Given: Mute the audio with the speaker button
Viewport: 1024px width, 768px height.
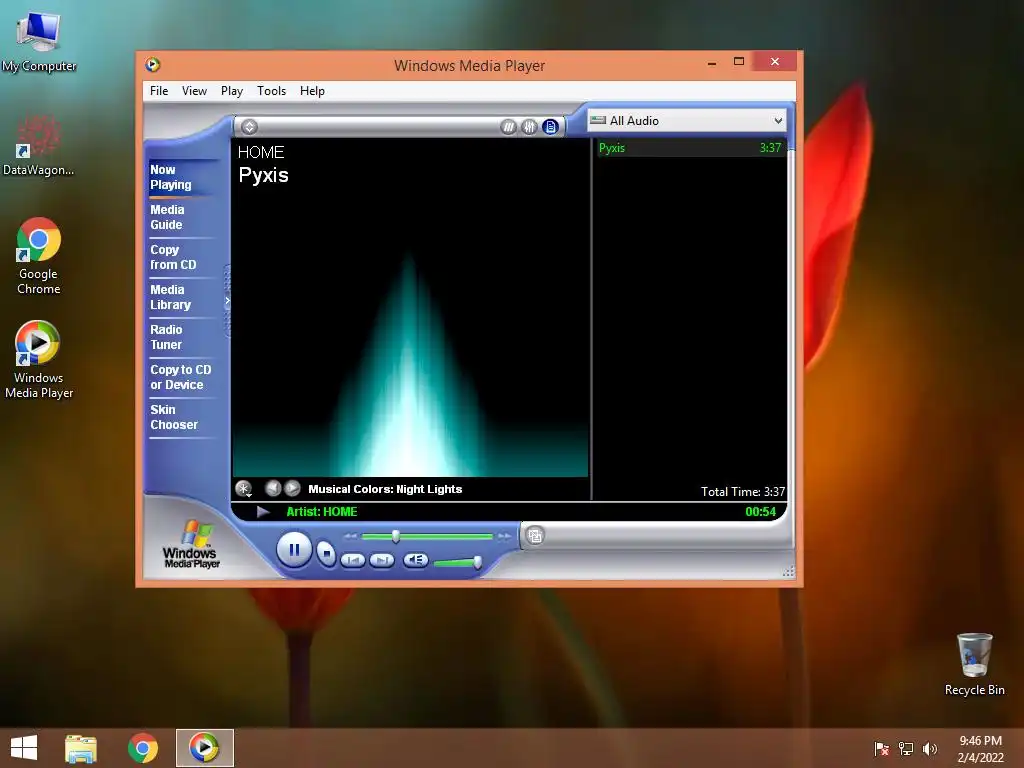Looking at the screenshot, I should tap(415, 560).
